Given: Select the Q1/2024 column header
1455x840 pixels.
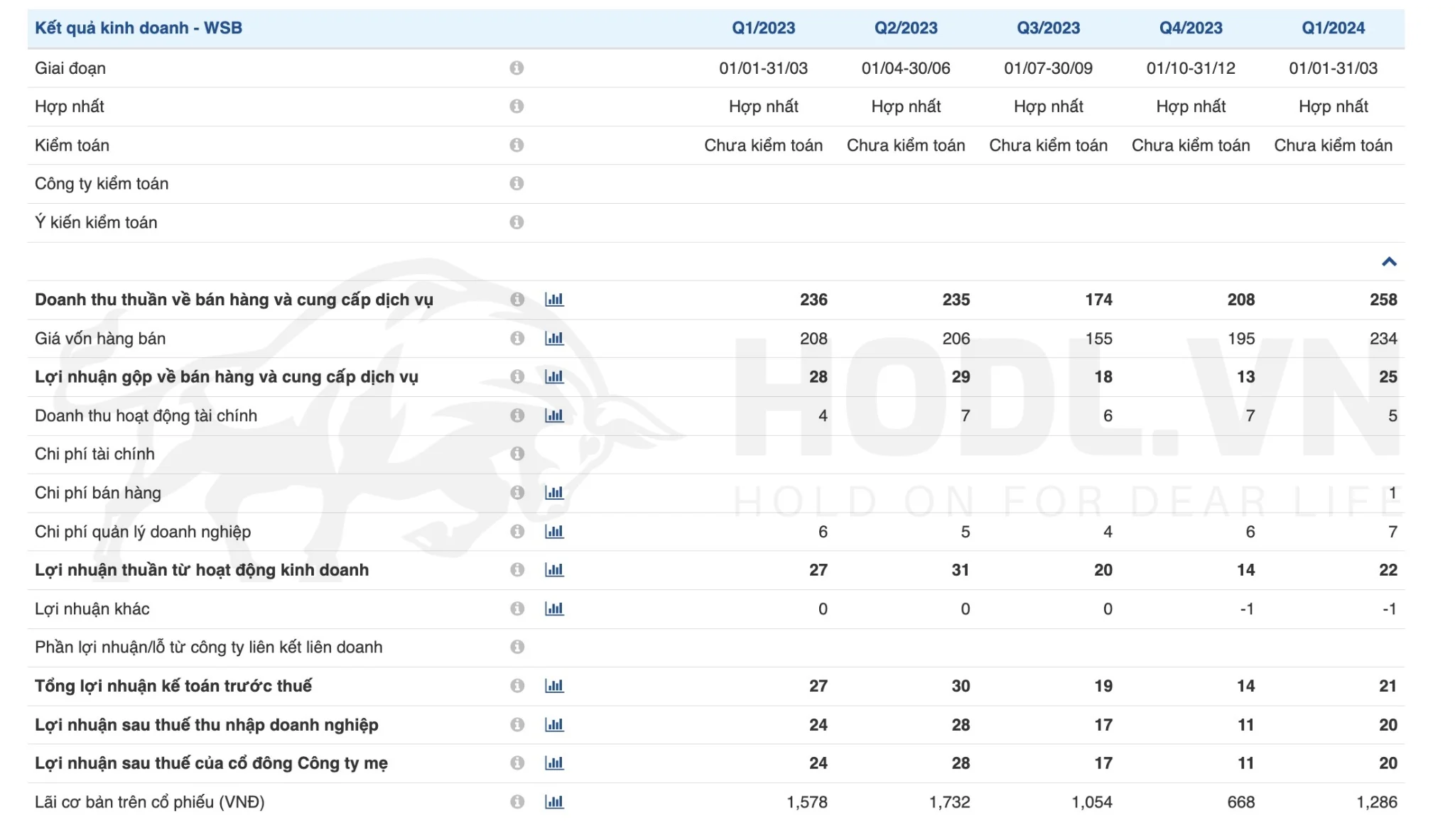Looking at the screenshot, I should tap(1333, 28).
